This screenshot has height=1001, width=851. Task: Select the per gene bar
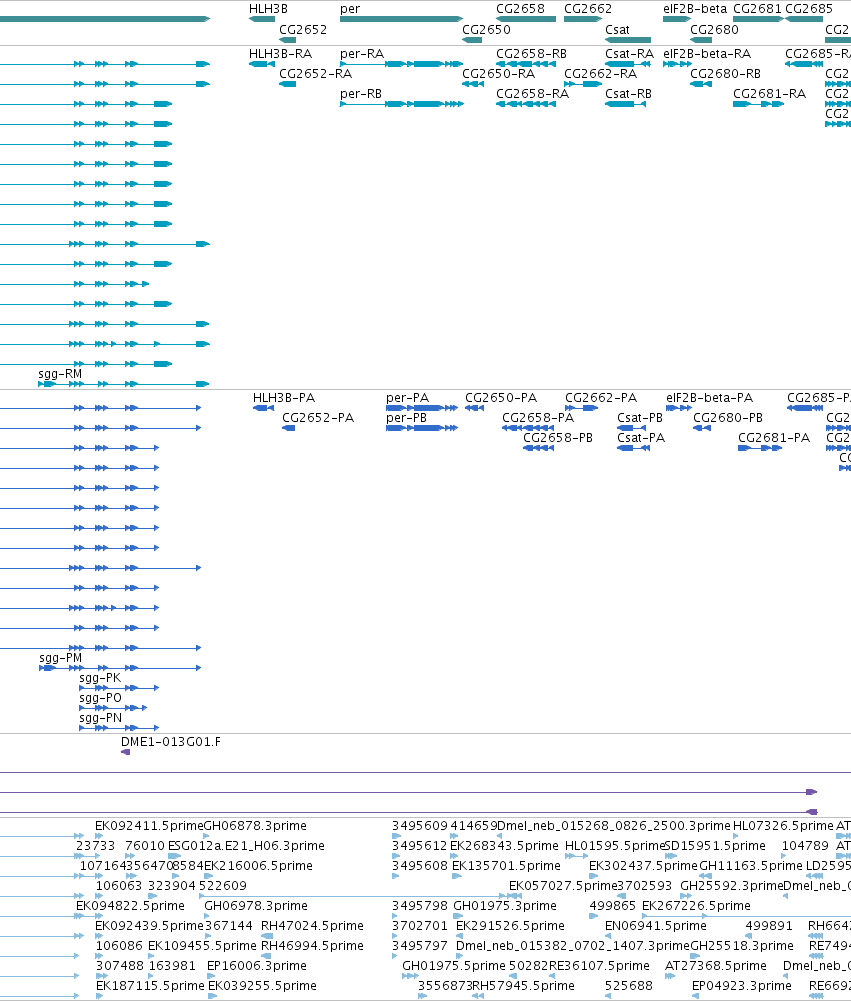click(402, 19)
